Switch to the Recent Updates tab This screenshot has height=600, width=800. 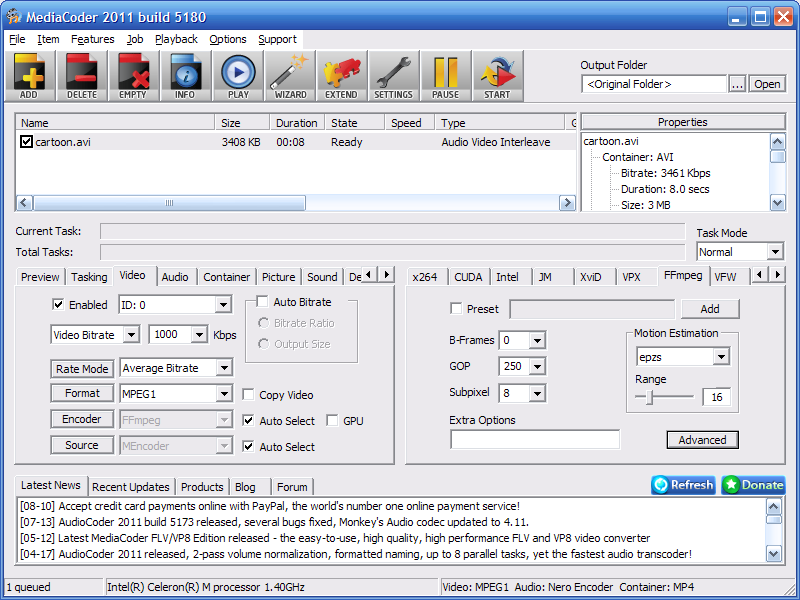pos(131,487)
